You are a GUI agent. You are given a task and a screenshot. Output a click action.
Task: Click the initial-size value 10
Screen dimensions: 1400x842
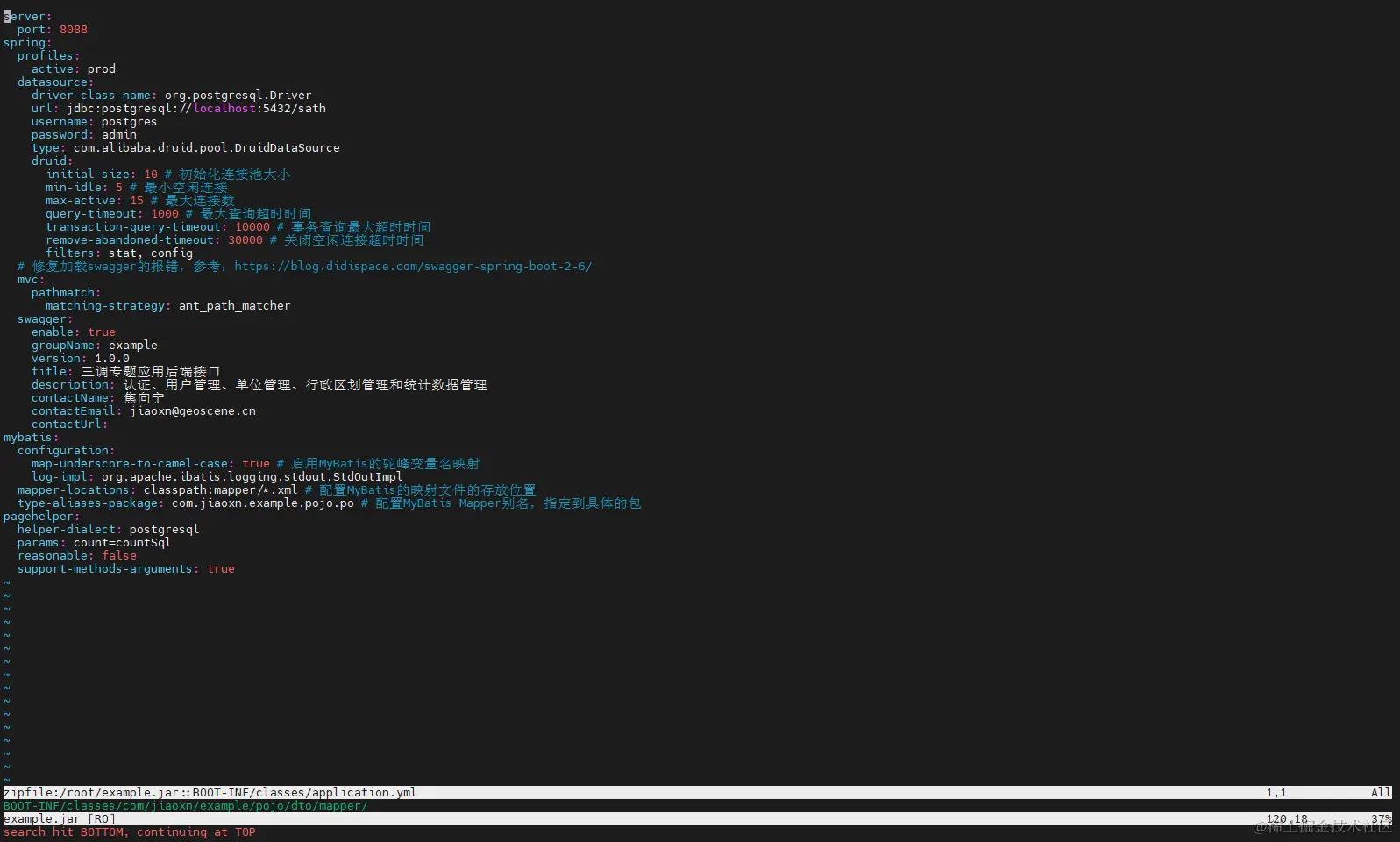tap(151, 175)
